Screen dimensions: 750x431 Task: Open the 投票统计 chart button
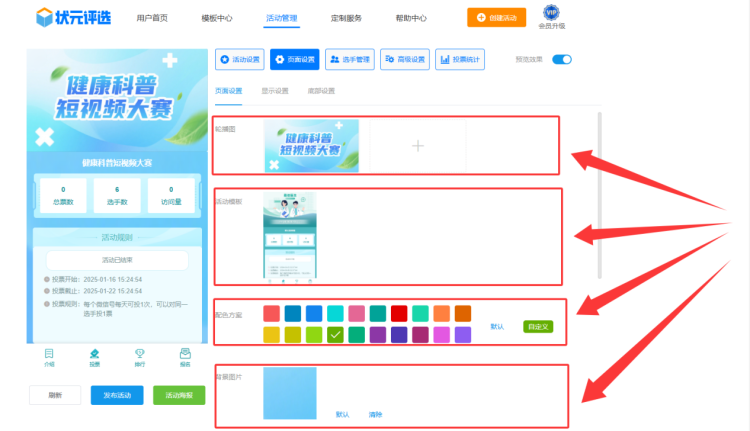point(460,60)
